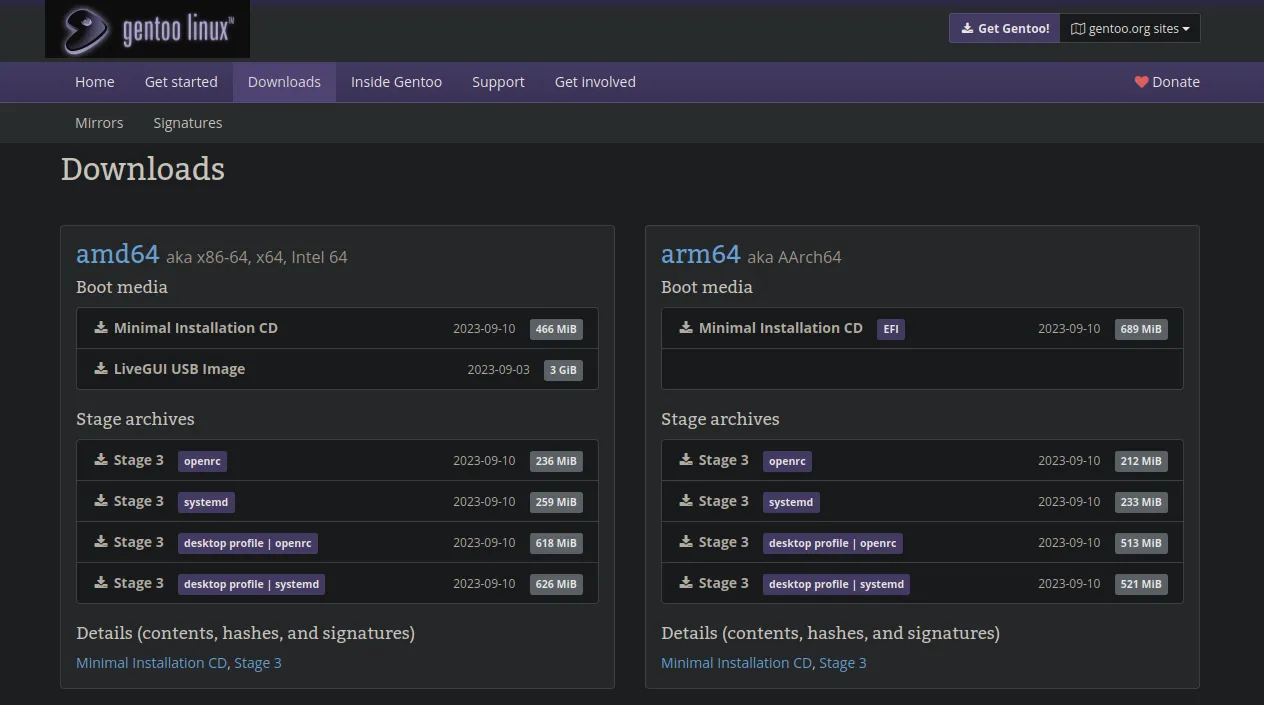The image size is (1264, 705).
Task: Click the Gentoo Linux logo
Action: (x=147, y=29)
